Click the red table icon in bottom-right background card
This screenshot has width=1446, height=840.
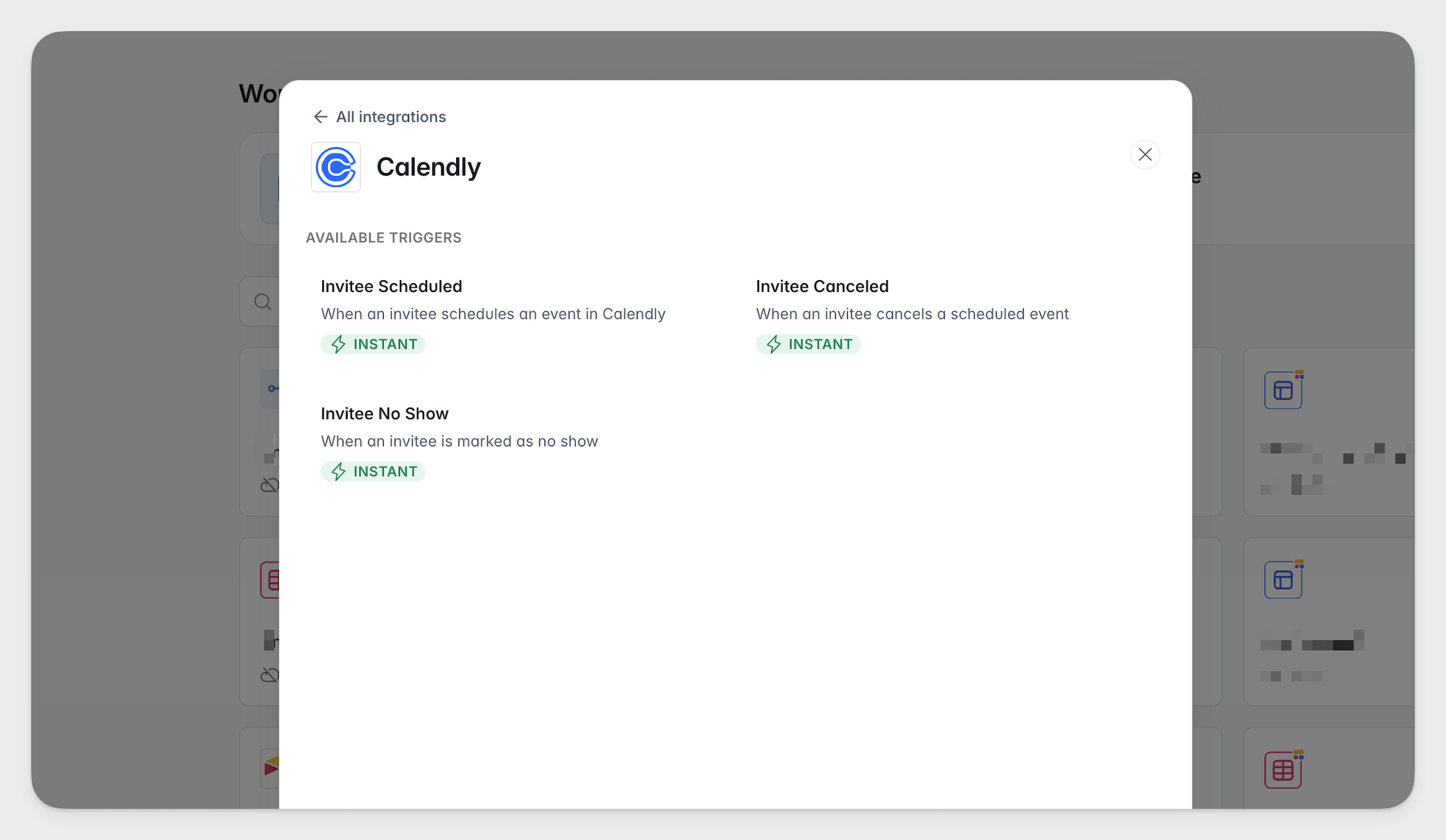pyautogui.click(x=1283, y=770)
